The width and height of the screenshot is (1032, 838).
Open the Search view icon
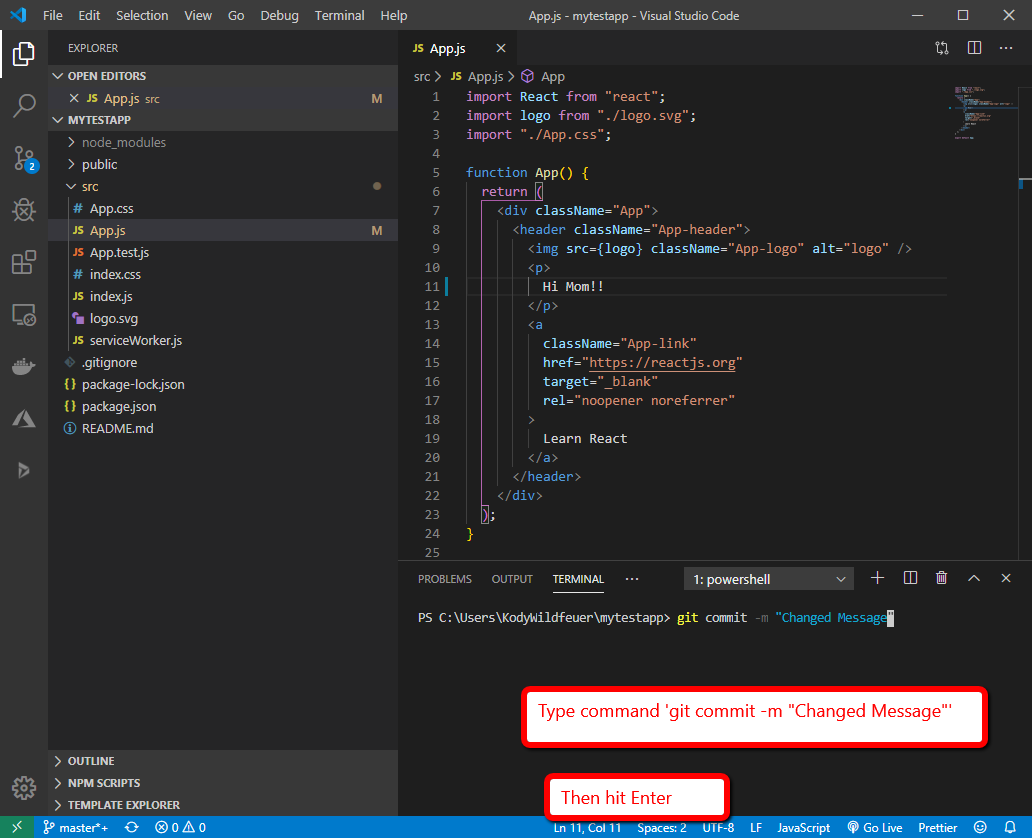pyautogui.click(x=24, y=105)
